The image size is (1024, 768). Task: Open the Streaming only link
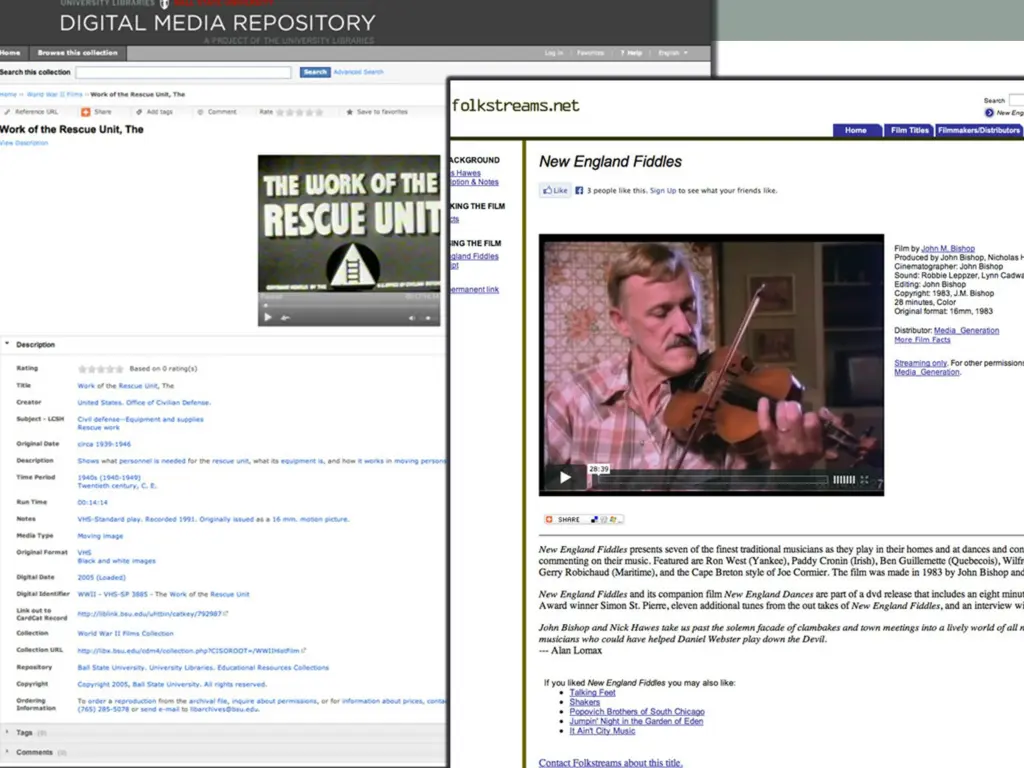point(920,363)
